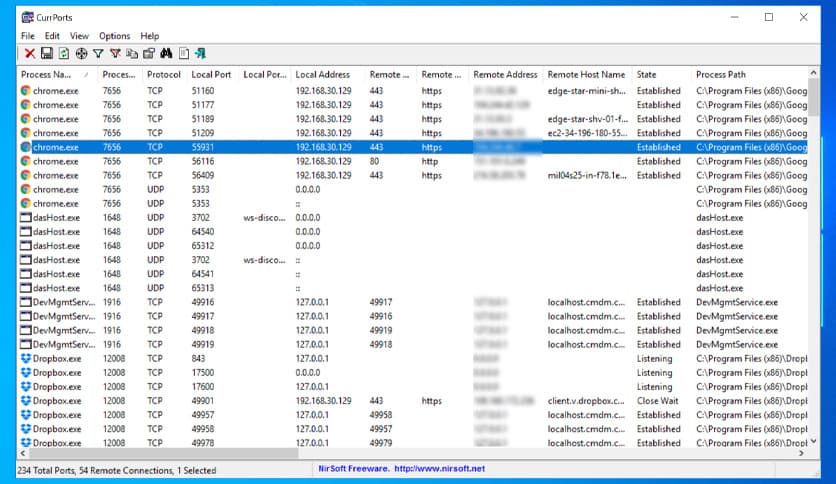836x484 pixels.
Task: Select the 'edge-star-mini-sh...' remote host cell
Action: tap(586, 91)
